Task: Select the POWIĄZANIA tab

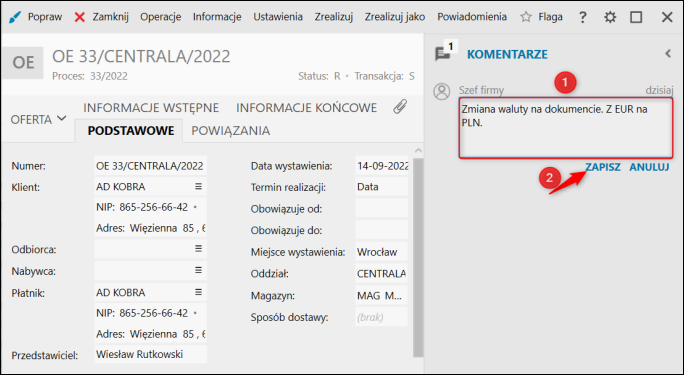Action: (x=230, y=131)
